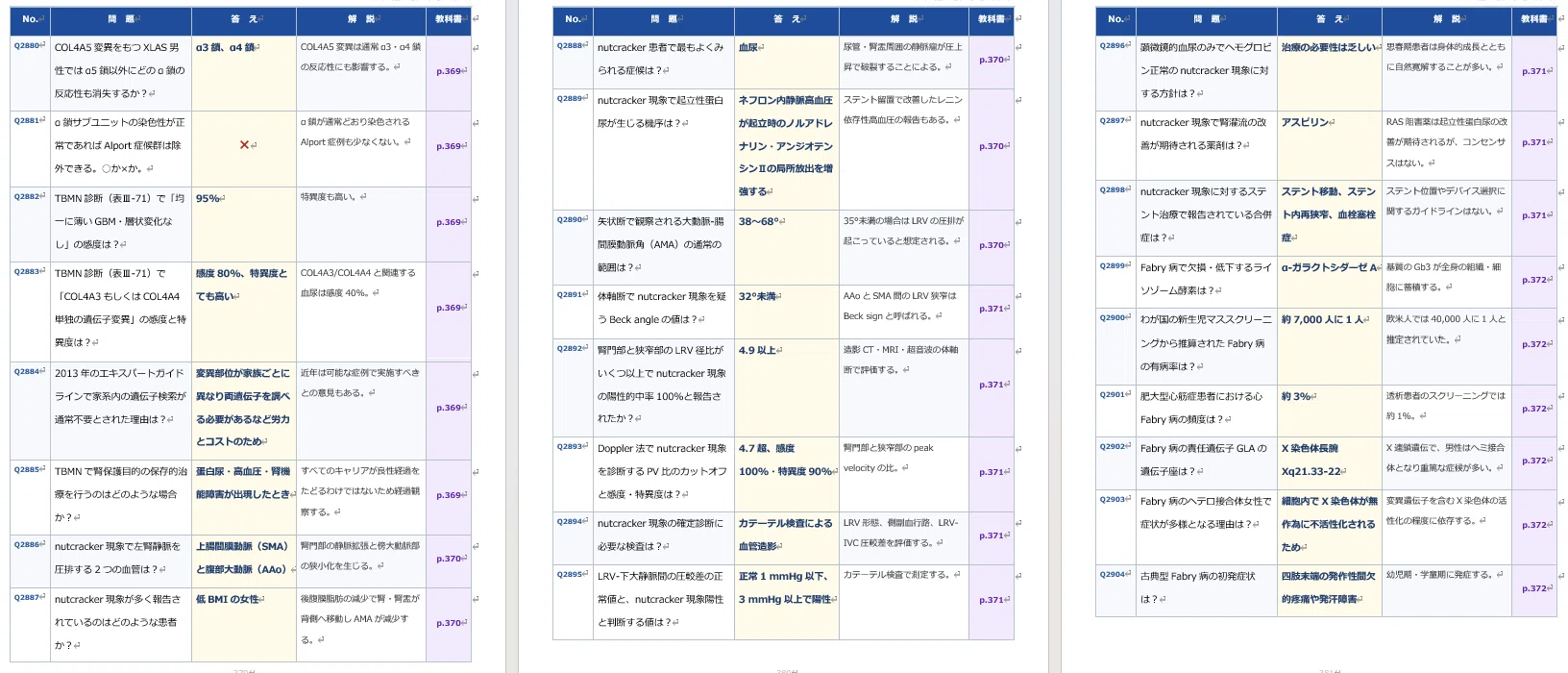Screen dimensions: 1568x673
Task: Click the p.371 reference in row Q2892
Action: click(992, 385)
